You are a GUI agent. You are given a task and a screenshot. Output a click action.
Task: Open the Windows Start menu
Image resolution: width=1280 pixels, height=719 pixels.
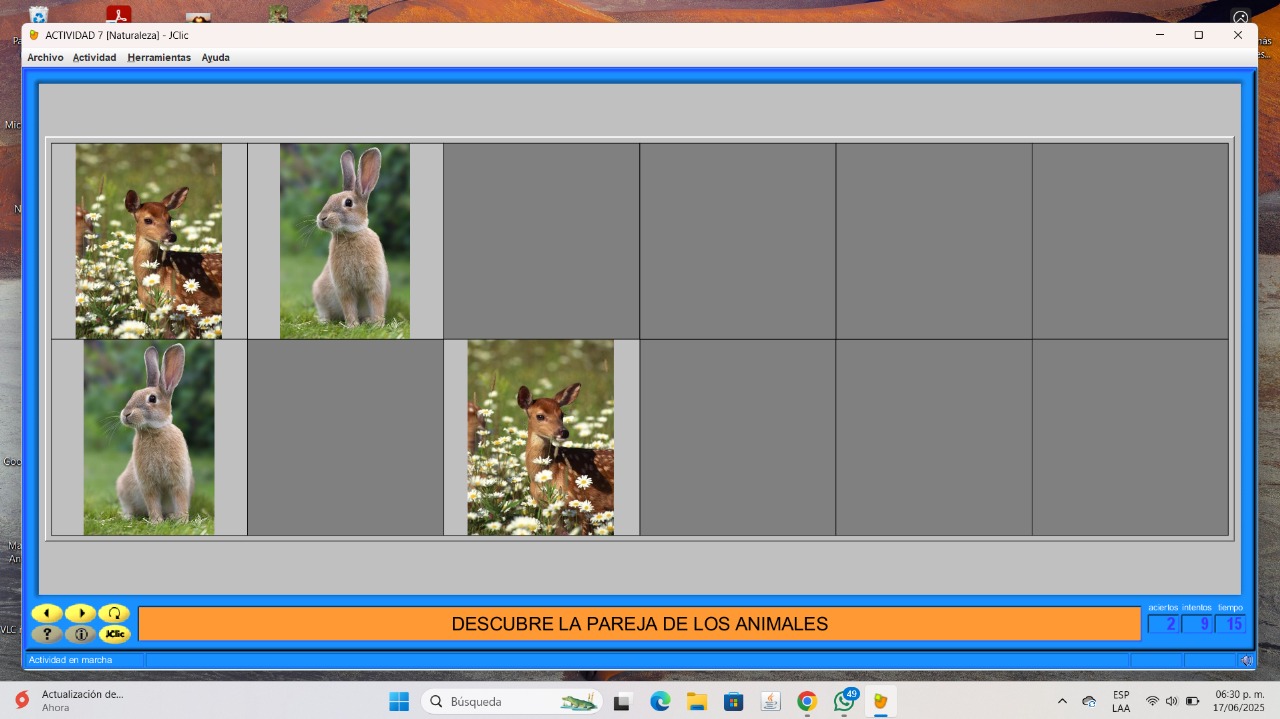coord(399,702)
